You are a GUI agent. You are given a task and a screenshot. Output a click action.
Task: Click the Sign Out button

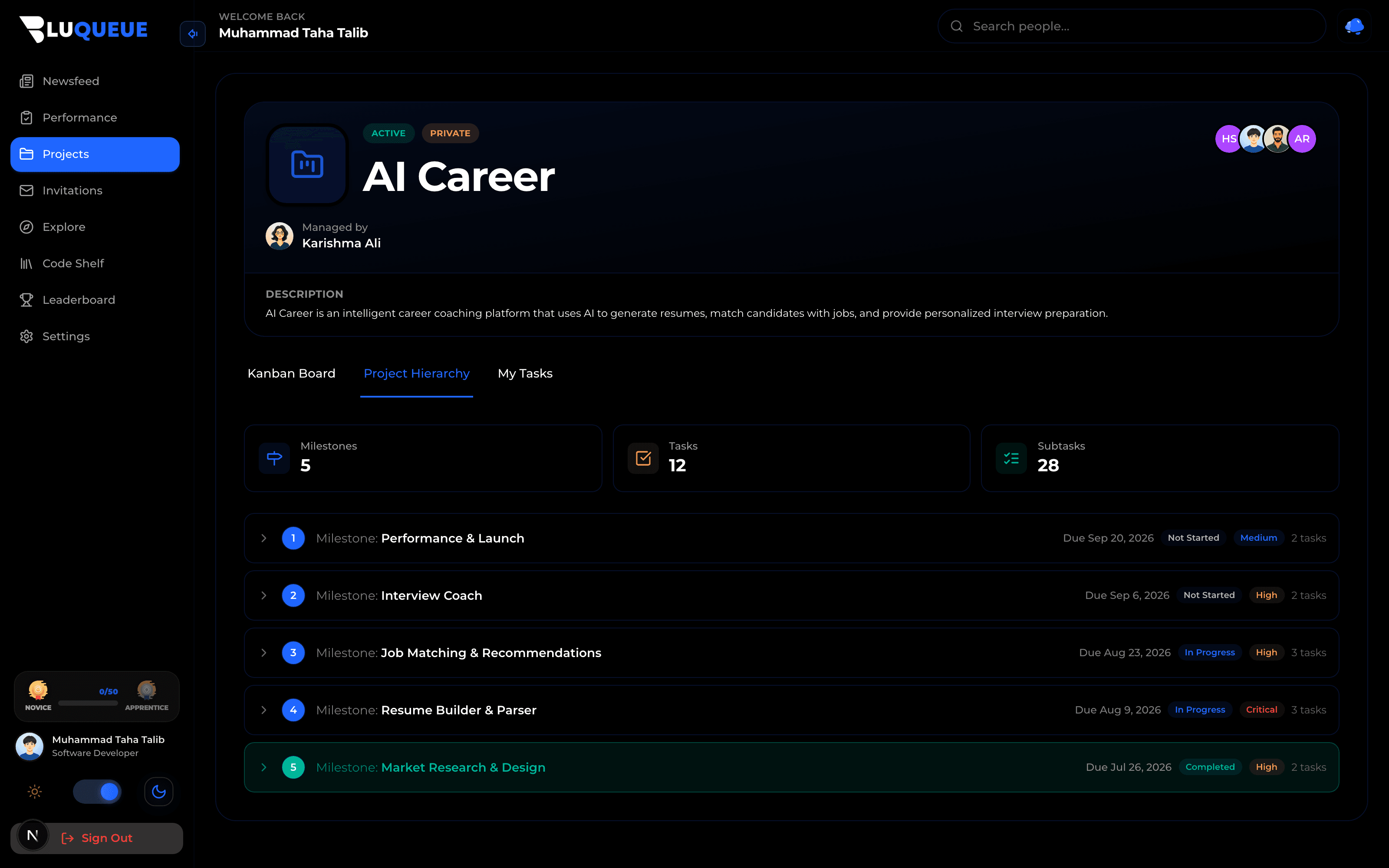pos(96,838)
